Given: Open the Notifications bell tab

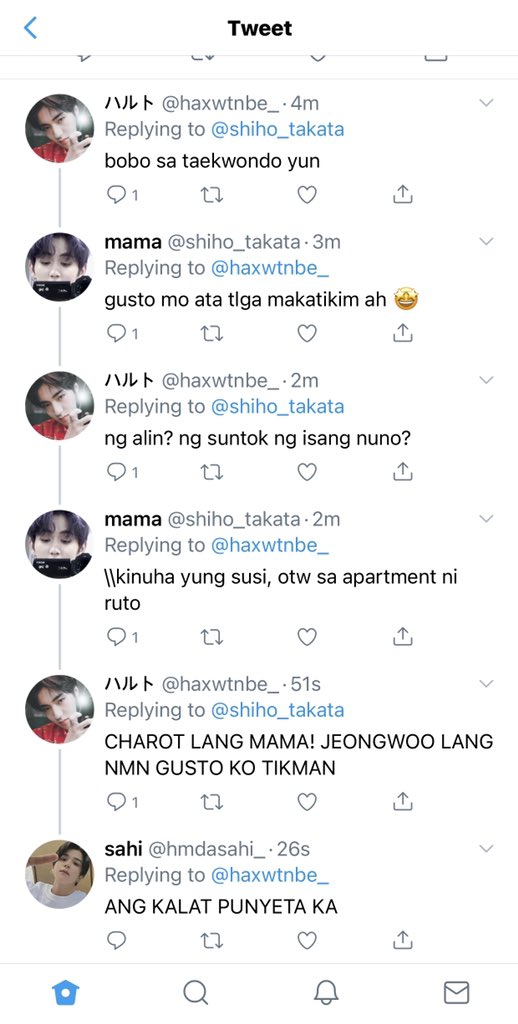Looking at the screenshot, I should coord(325,993).
